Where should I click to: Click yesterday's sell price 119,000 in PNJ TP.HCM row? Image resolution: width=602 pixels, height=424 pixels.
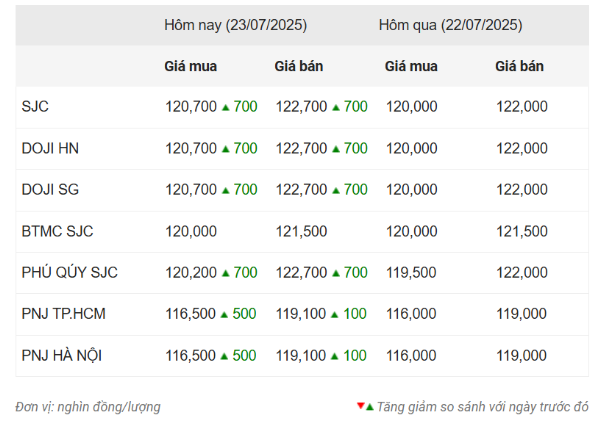tap(521, 314)
